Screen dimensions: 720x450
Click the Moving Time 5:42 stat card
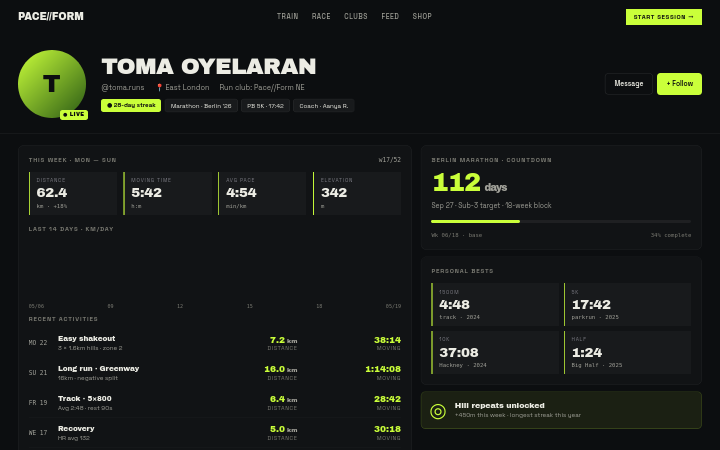[168, 193]
